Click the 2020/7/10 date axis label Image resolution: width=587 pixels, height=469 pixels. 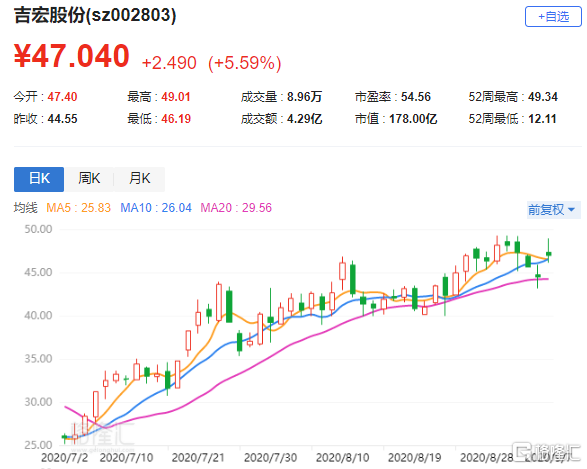[x=127, y=458]
